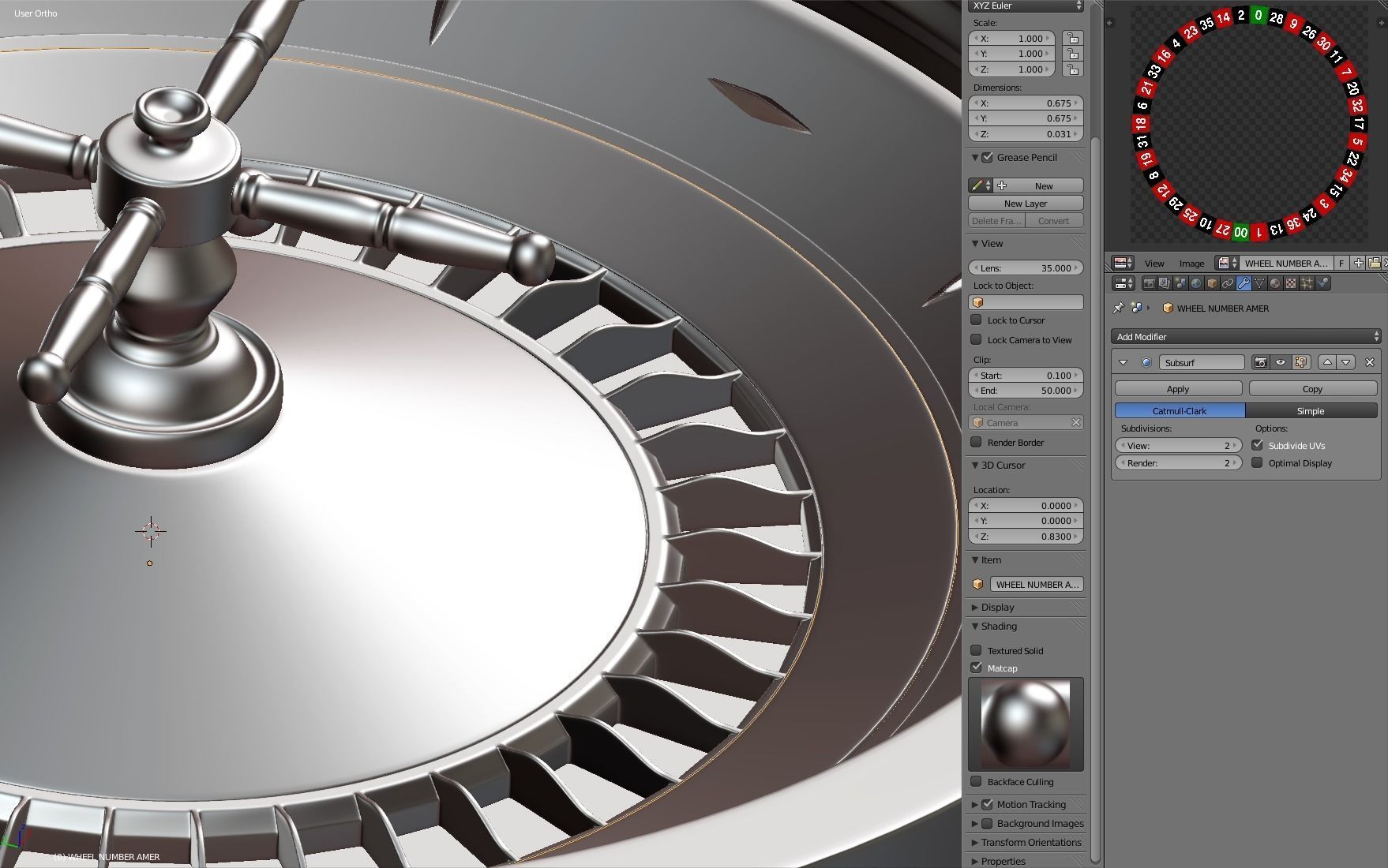Toggle Subsurf modifier render camera icon
Viewport: 1388px width, 868px height.
point(1261,362)
